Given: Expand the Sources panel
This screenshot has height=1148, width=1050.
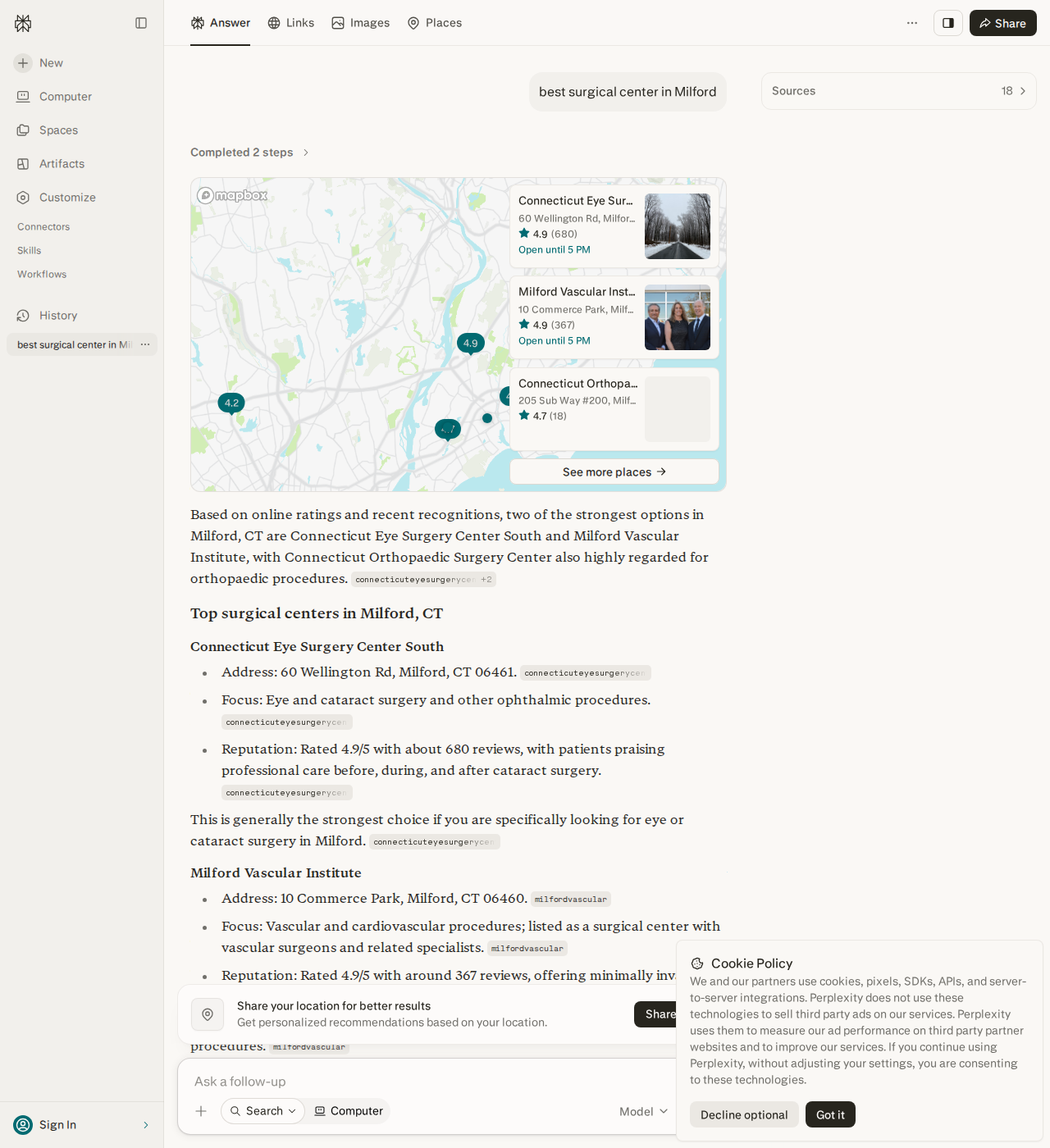Looking at the screenshot, I should coord(898,91).
